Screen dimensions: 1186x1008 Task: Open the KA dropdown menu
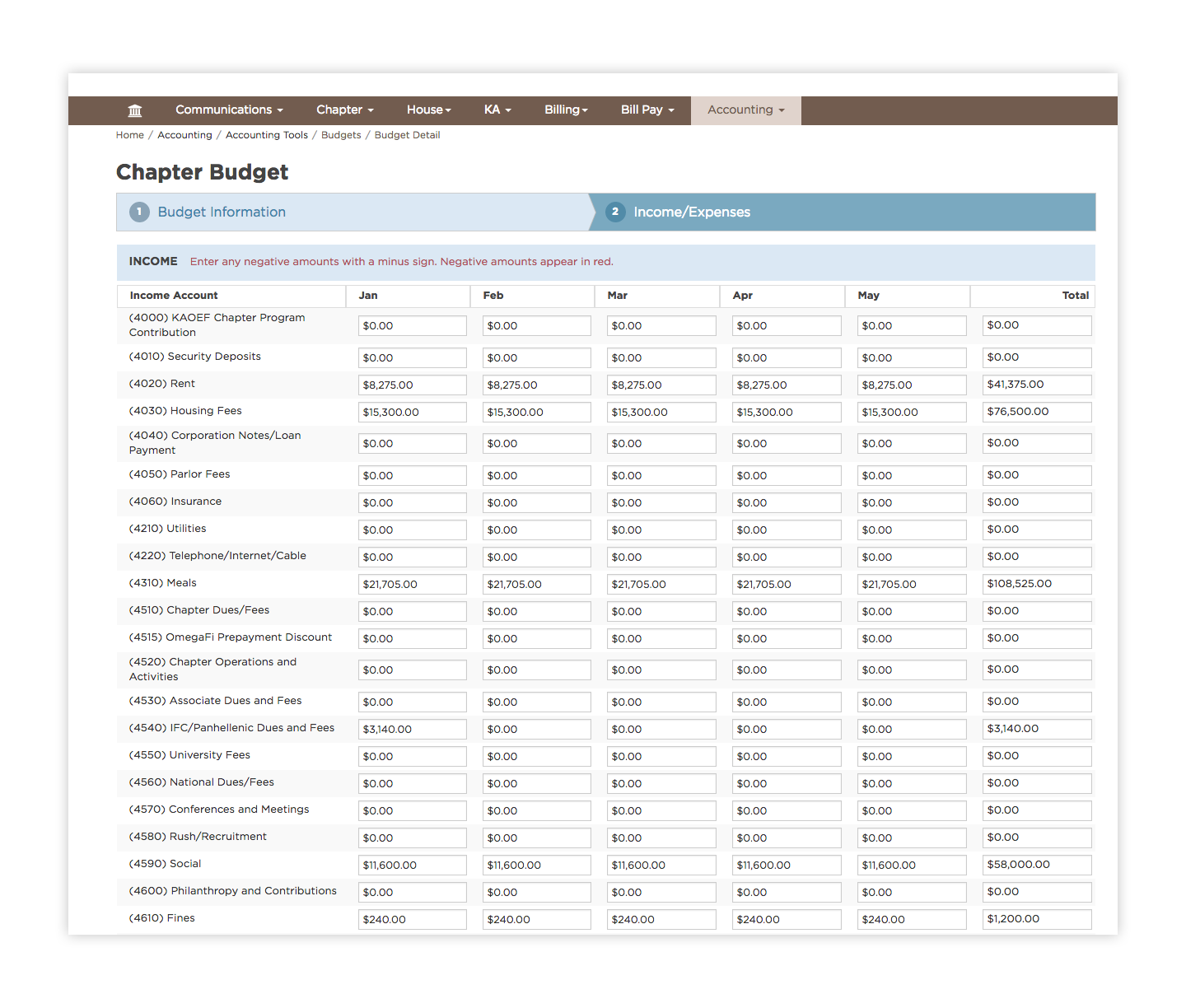click(497, 110)
